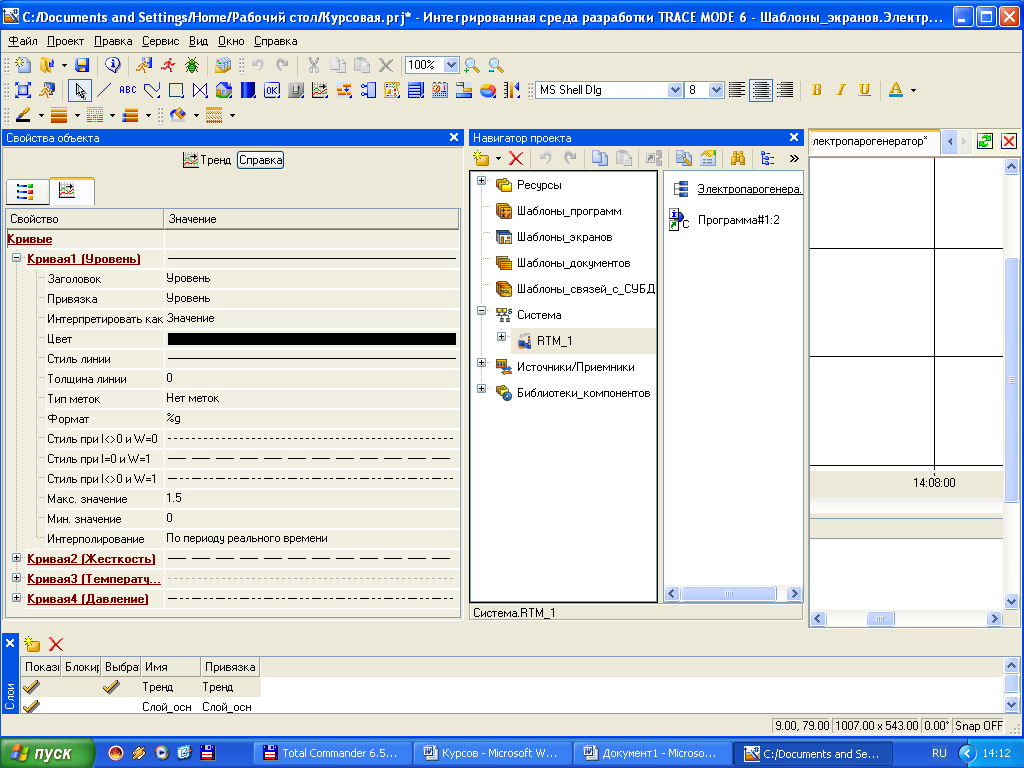Click the red running man icon
Viewport: 1024px width, 768px height.
point(168,65)
